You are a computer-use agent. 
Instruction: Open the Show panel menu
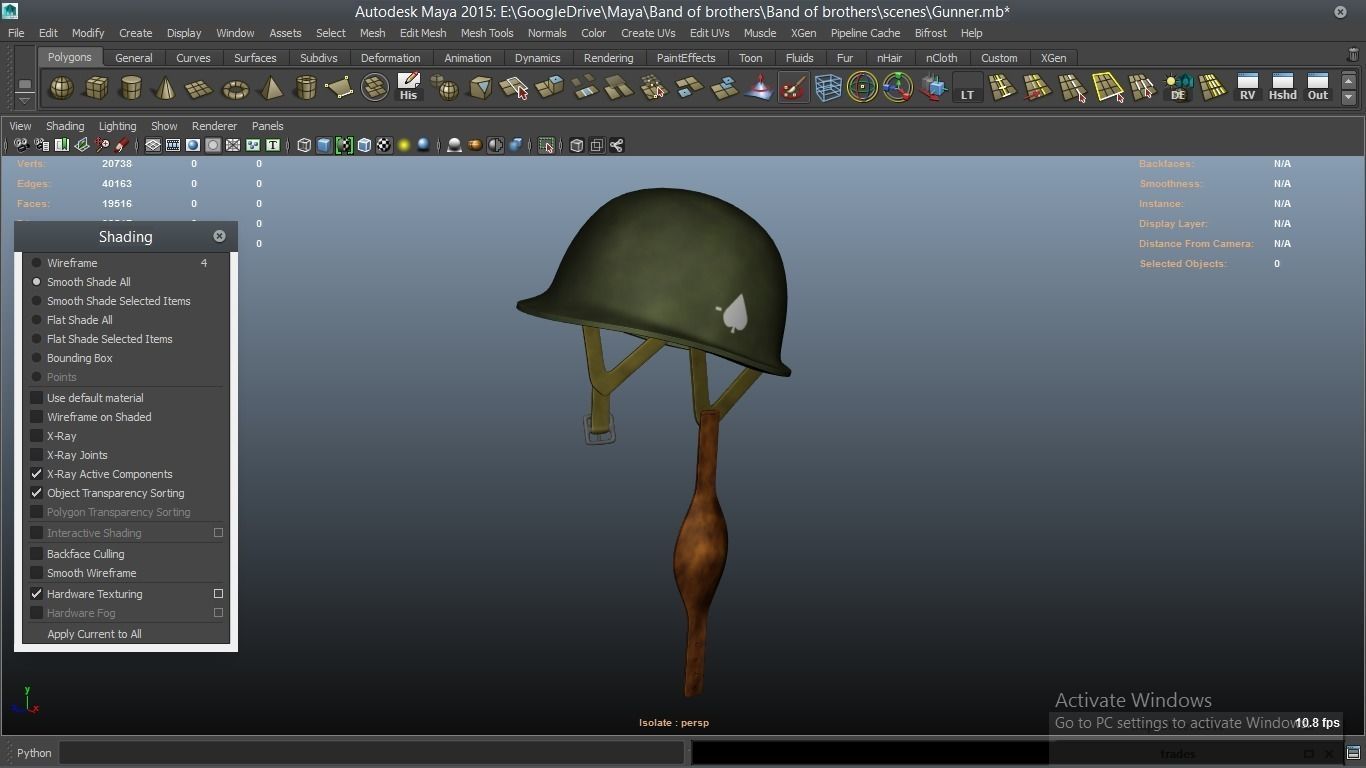164,126
